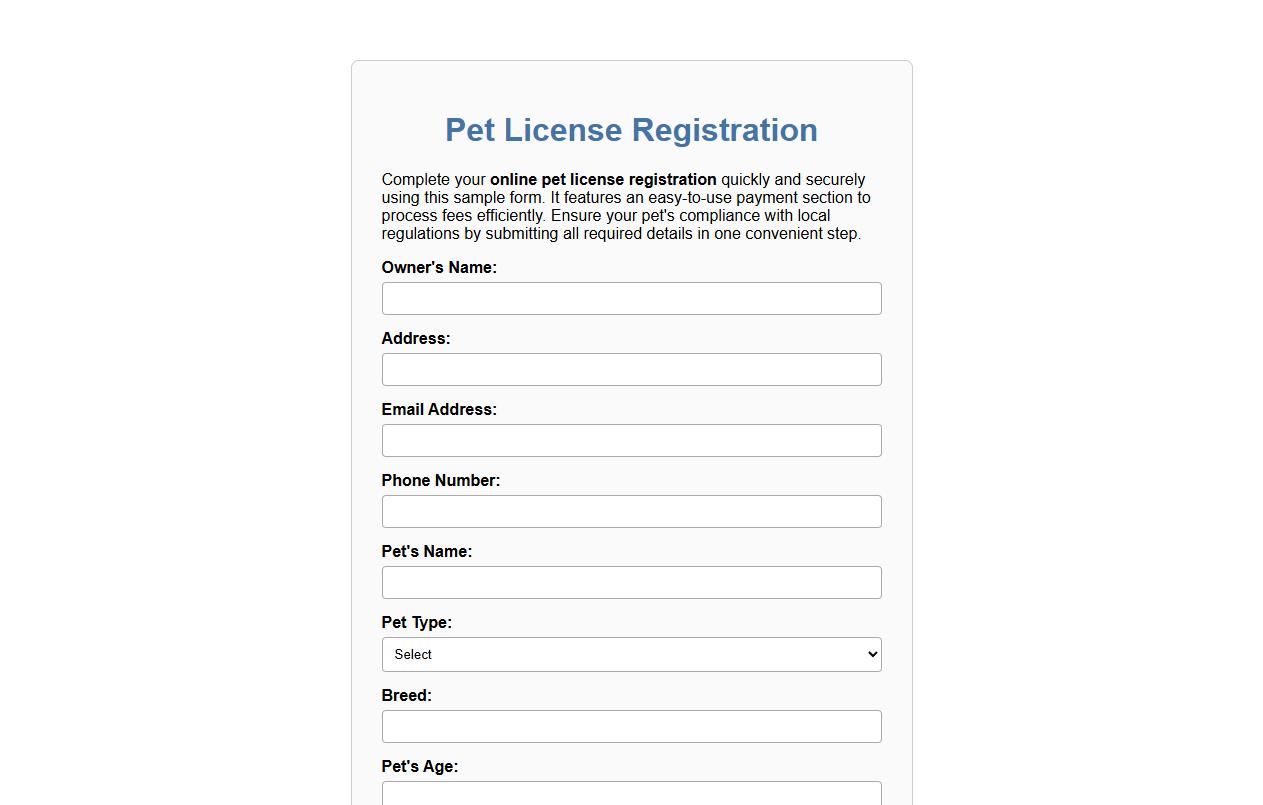The image size is (1263, 805).
Task: Click the Pet's Age label
Action: [x=420, y=766]
